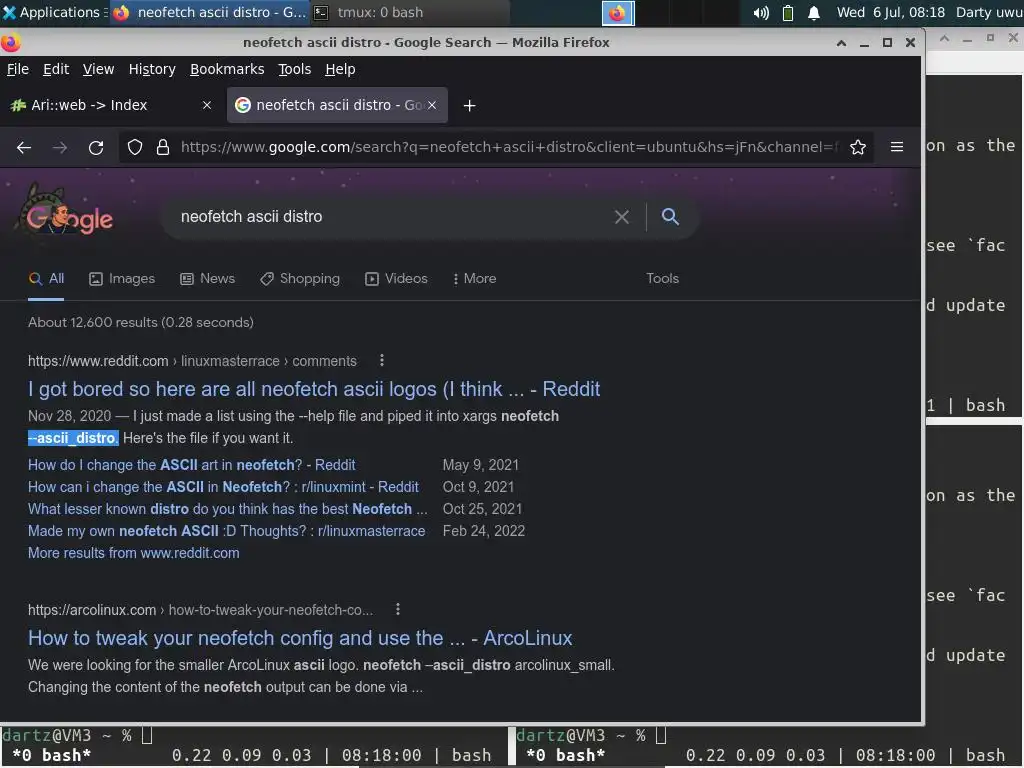Open a new tab with plus button
Screen dimensions: 1024x768
pos(470,106)
